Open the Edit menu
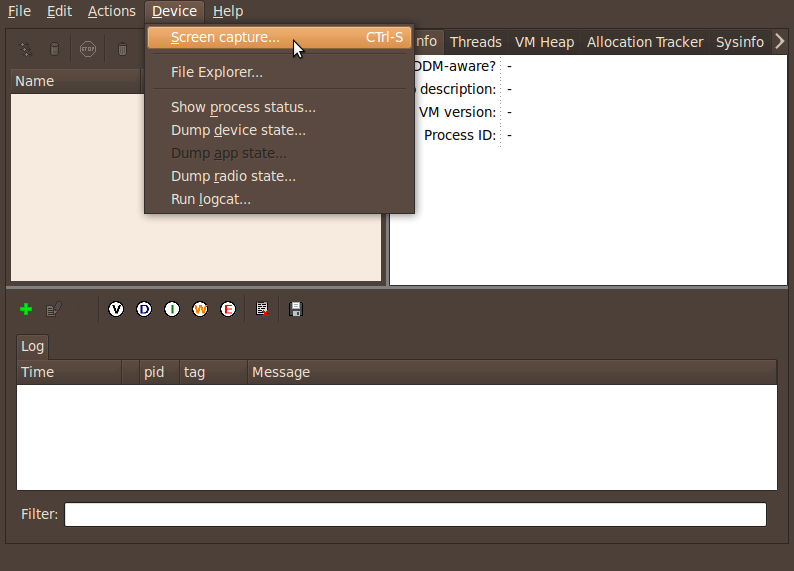This screenshot has height=571, width=794. (59, 11)
